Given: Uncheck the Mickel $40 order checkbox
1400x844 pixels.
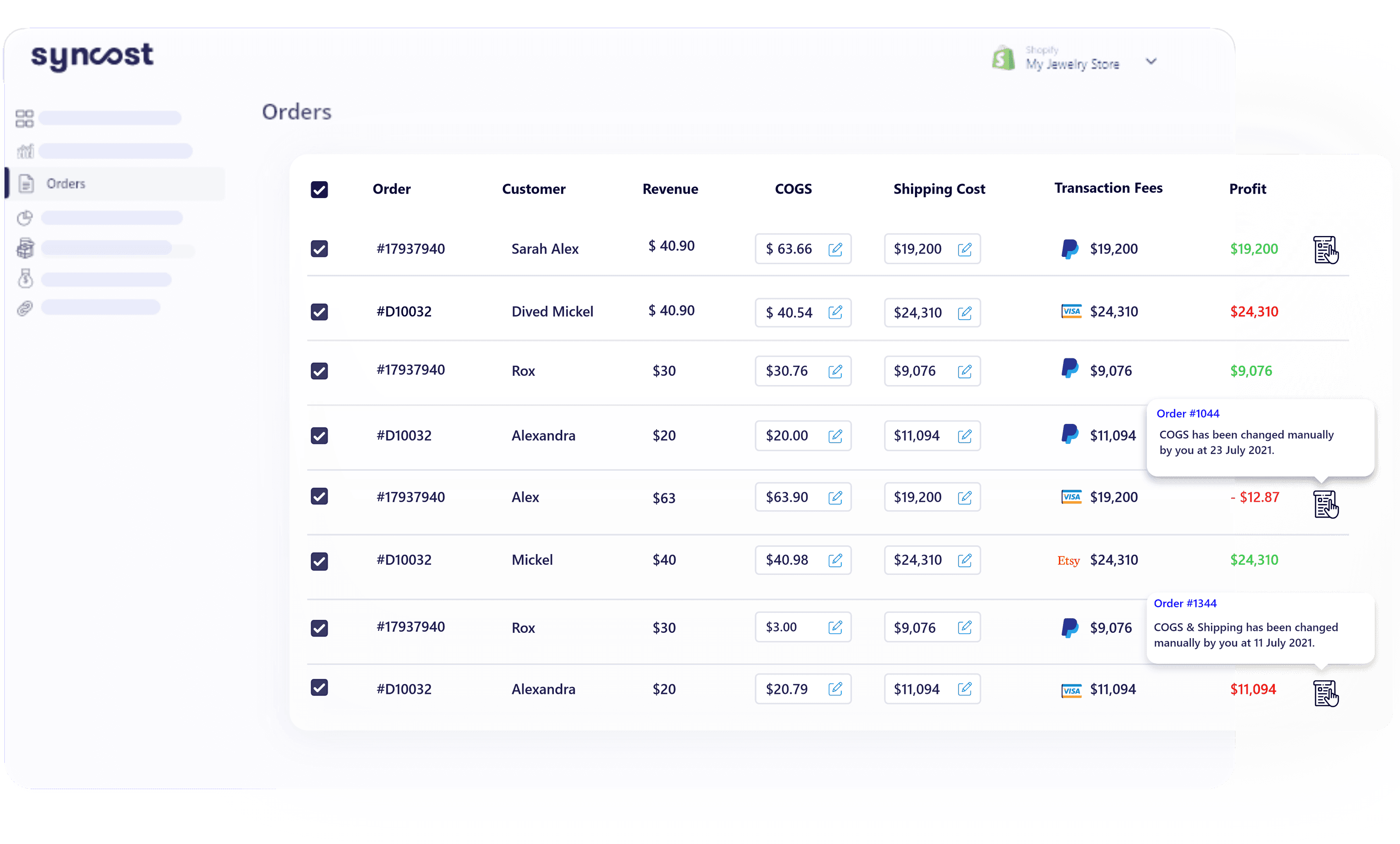Looking at the screenshot, I should 319,561.
